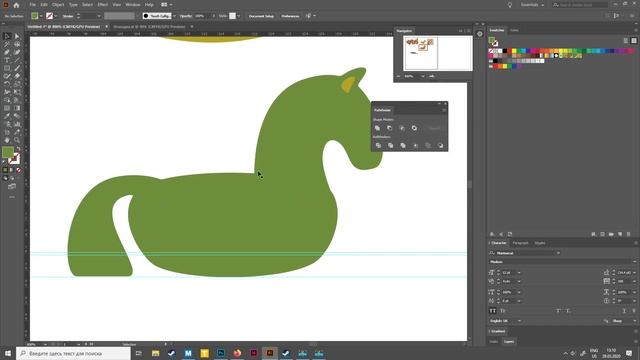640x360 pixels.
Task: Click Divide in Pathfinders row
Action: (378, 145)
